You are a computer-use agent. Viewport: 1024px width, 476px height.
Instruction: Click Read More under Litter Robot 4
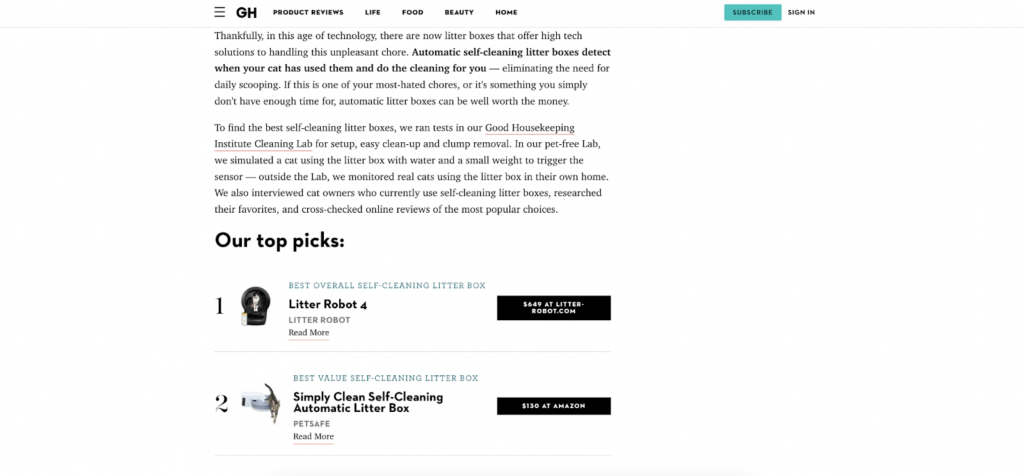[309, 333]
